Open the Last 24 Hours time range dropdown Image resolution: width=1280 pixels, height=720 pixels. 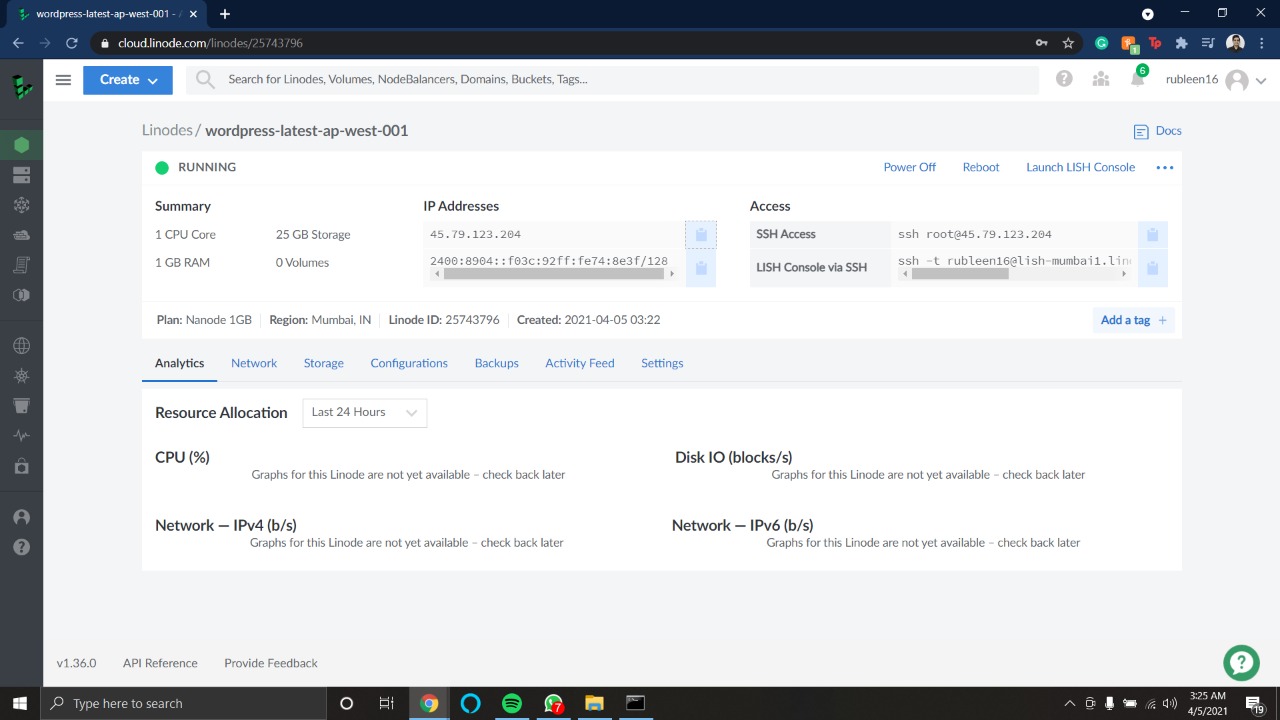[x=365, y=412]
